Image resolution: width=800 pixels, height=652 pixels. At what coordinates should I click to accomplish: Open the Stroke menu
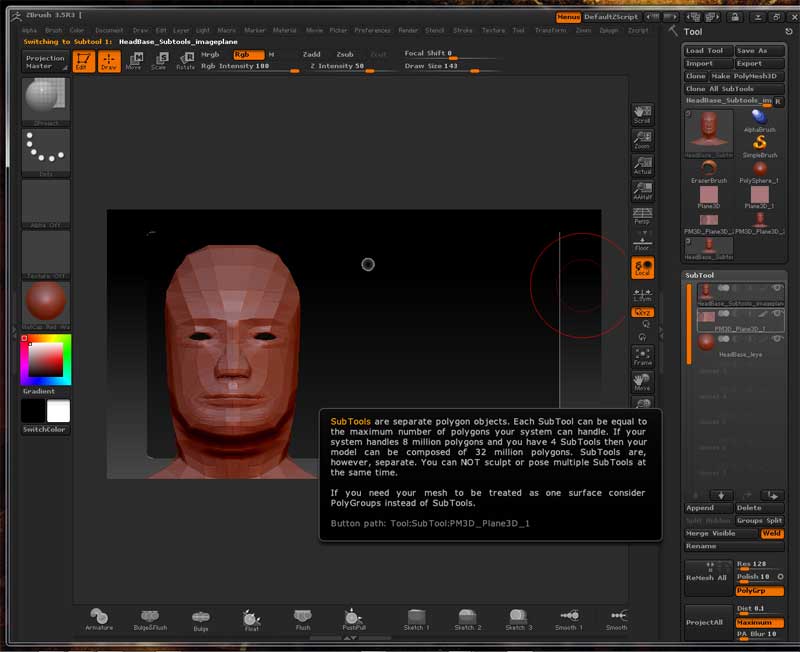(x=462, y=31)
